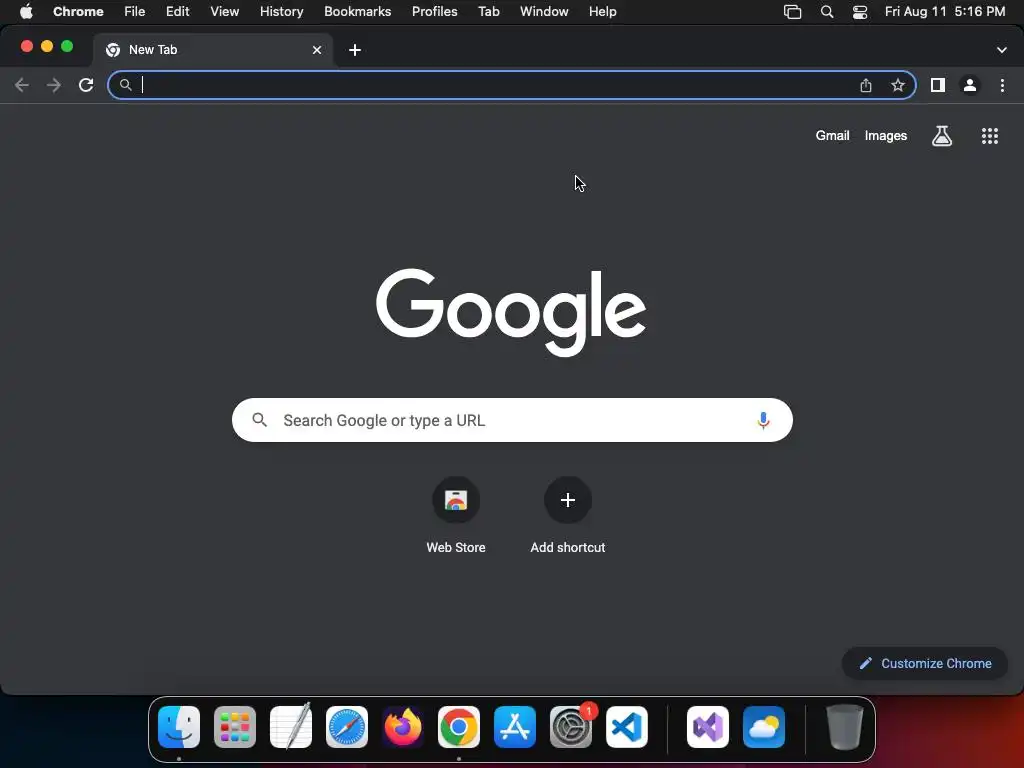Open Finder from the Dock
The width and height of the screenshot is (1024, 768).
179,727
